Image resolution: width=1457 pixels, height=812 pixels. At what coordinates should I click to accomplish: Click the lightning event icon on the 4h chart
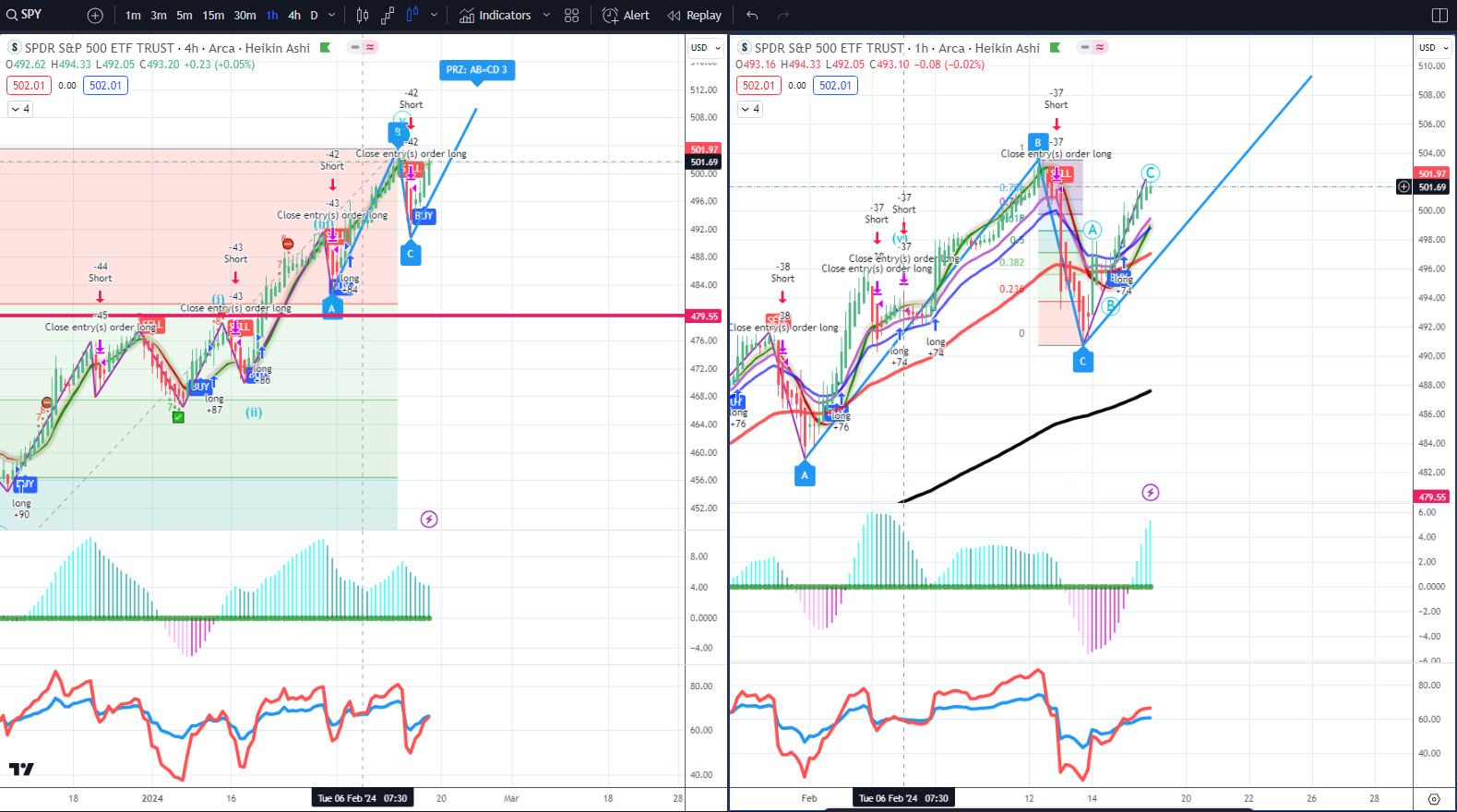(429, 519)
